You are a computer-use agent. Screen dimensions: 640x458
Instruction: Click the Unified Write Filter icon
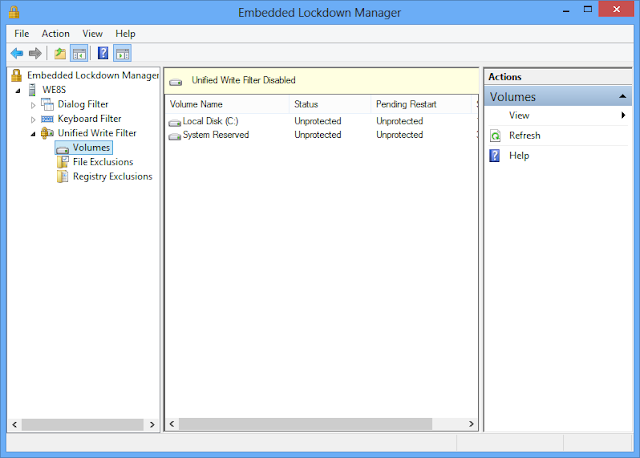click(47, 133)
